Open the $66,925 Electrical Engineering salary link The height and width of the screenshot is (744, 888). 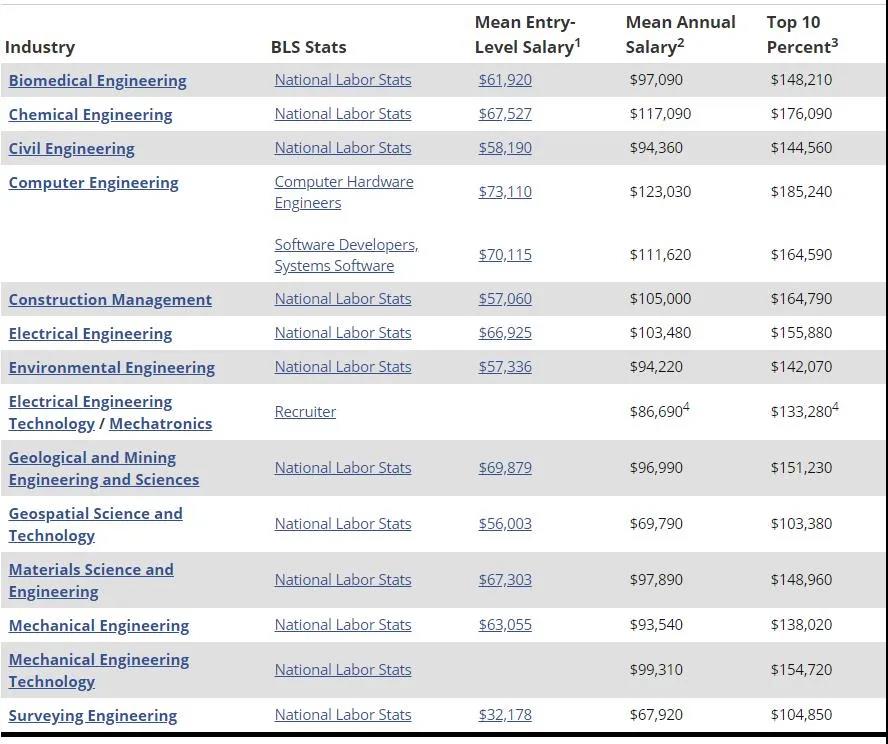point(505,332)
